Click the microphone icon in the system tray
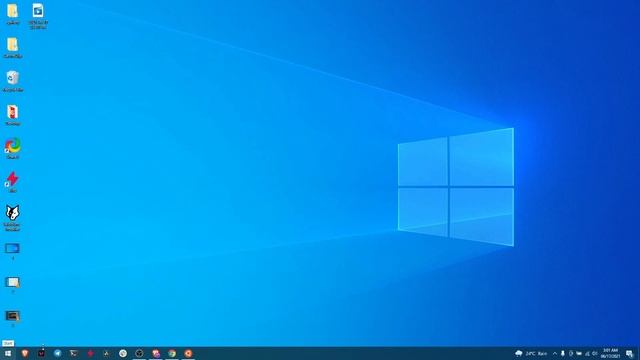Viewport: 640px width, 360px height. click(x=562, y=353)
